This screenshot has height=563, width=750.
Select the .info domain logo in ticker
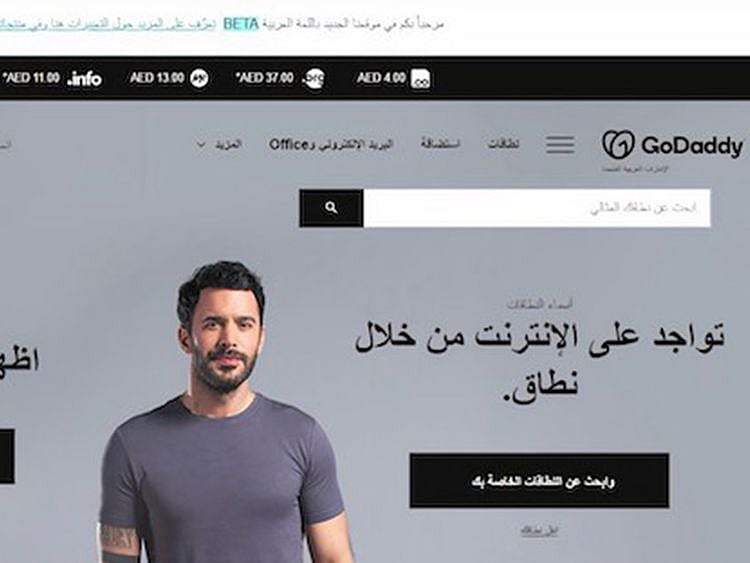85,78
